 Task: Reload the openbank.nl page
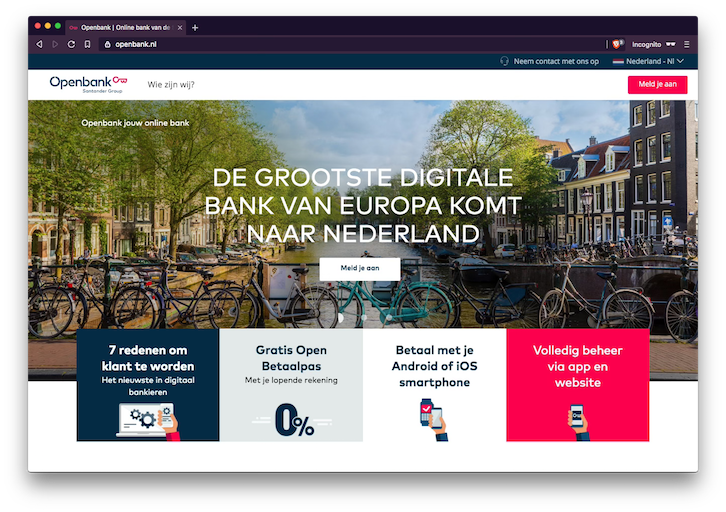click(x=71, y=44)
